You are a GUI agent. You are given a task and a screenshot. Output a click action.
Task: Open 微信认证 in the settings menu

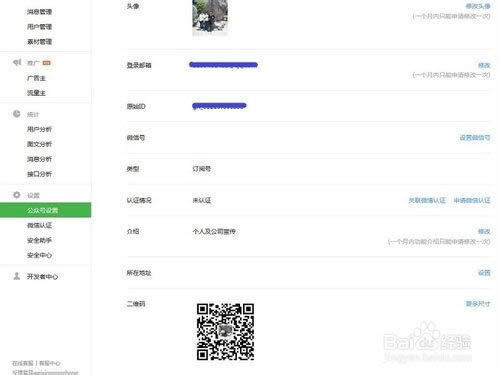(x=39, y=225)
